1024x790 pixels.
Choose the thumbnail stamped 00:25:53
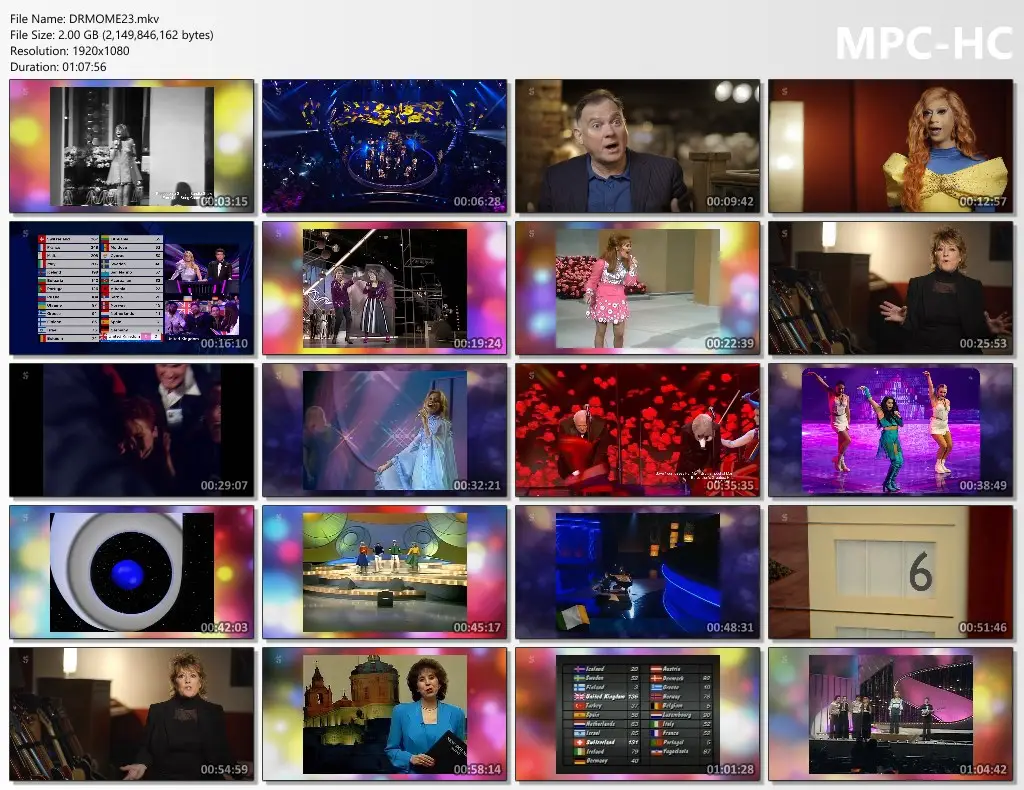[x=890, y=288]
